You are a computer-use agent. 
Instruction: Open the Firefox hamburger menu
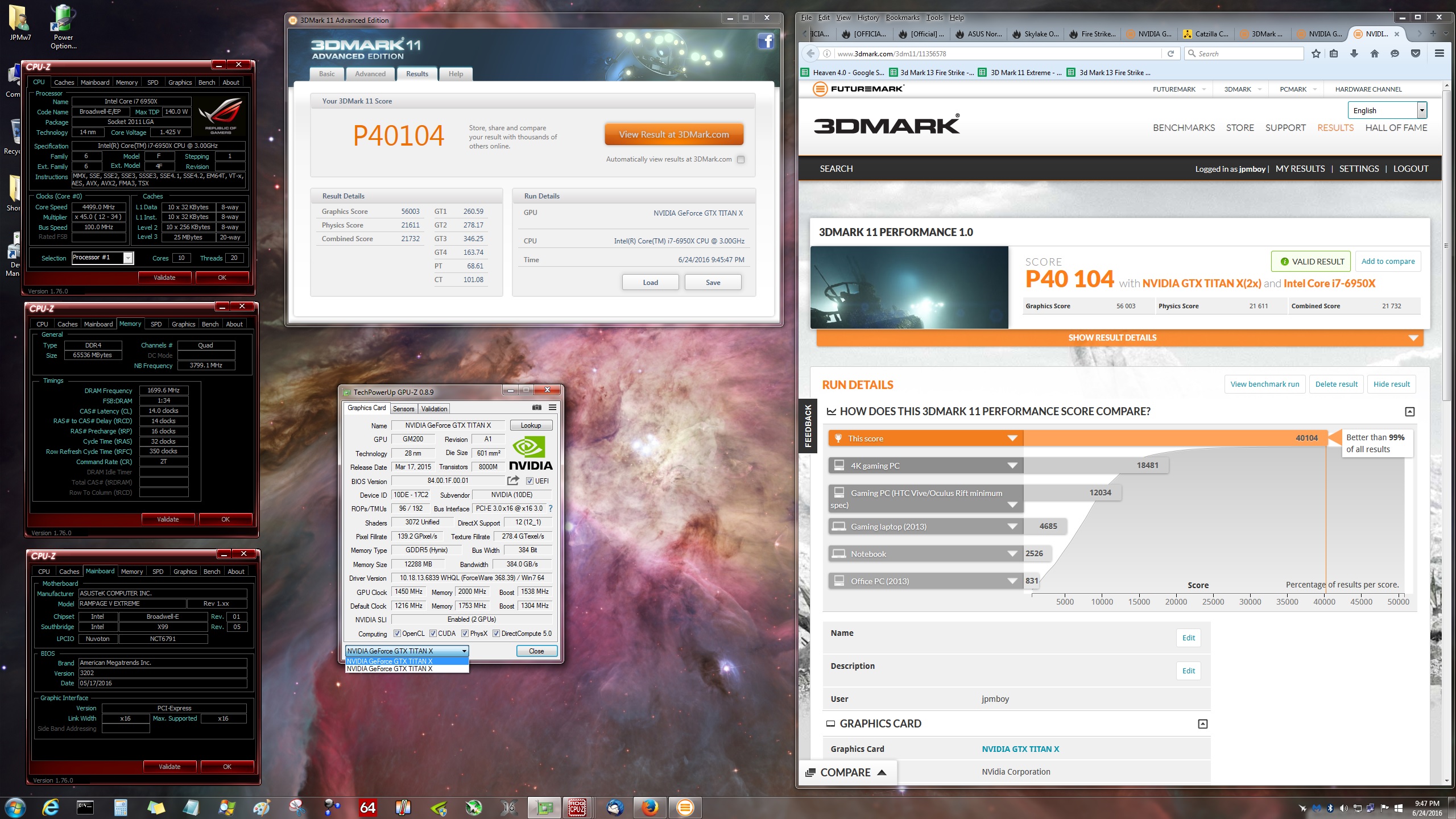click(x=1440, y=53)
